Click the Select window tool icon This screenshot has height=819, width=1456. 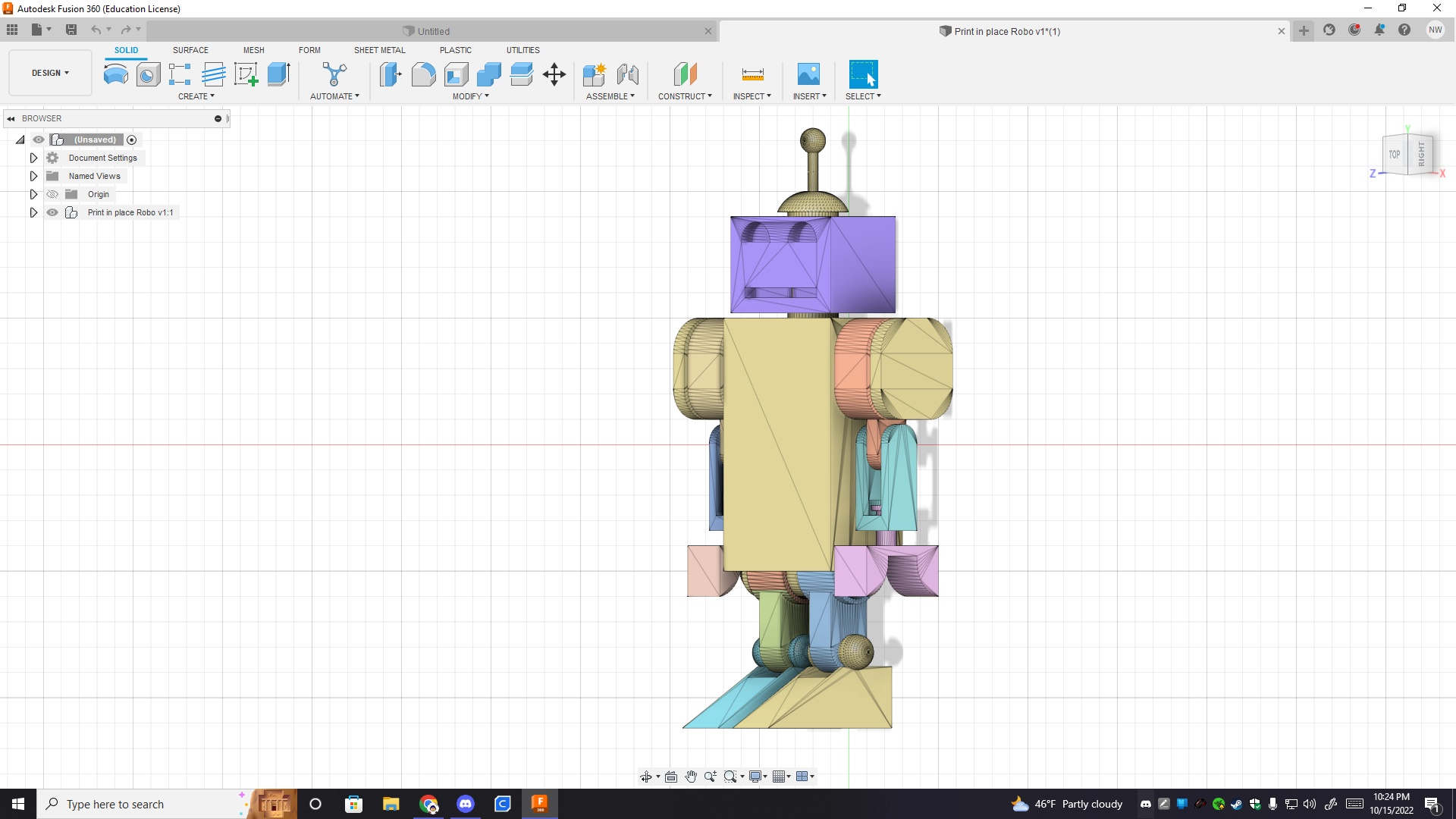point(863,74)
